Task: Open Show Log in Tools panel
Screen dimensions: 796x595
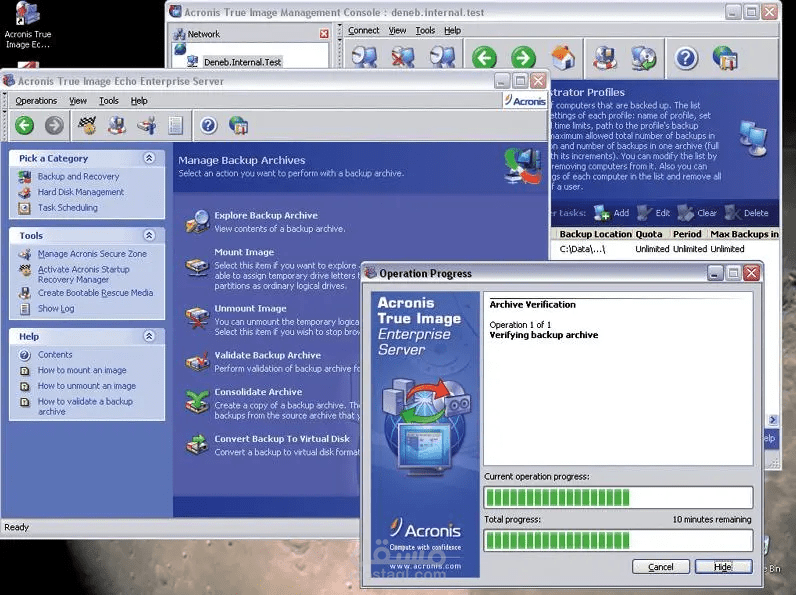Action: click(56, 308)
